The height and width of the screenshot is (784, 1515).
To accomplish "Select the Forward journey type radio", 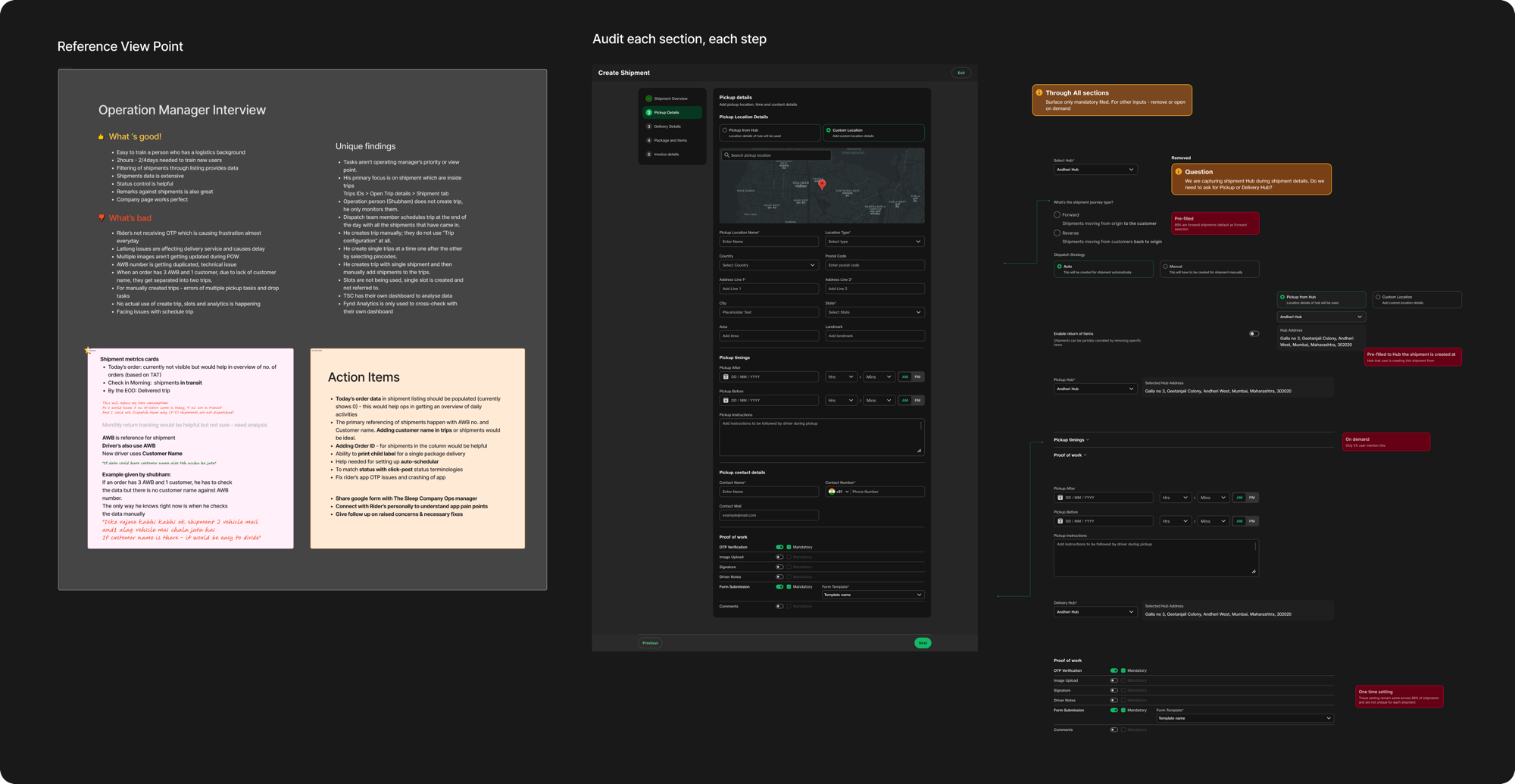I will click(1057, 215).
